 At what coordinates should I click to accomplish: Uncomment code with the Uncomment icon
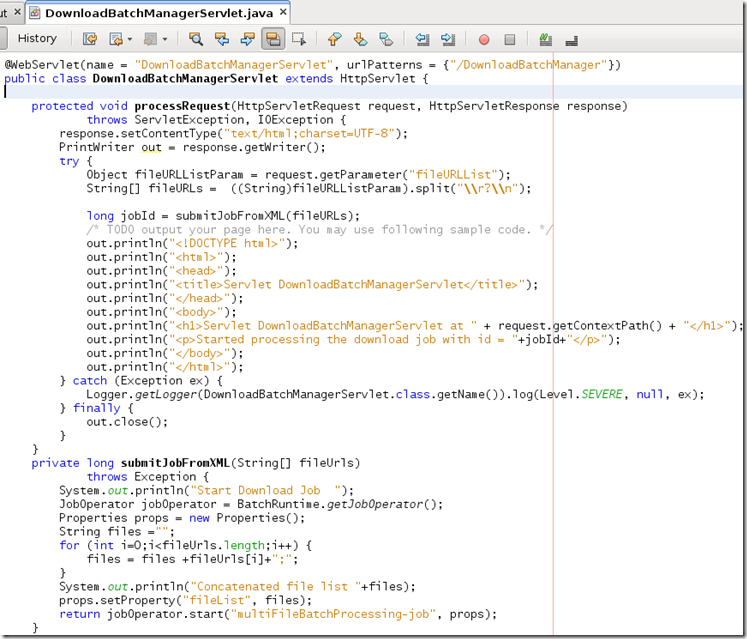(572, 39)
